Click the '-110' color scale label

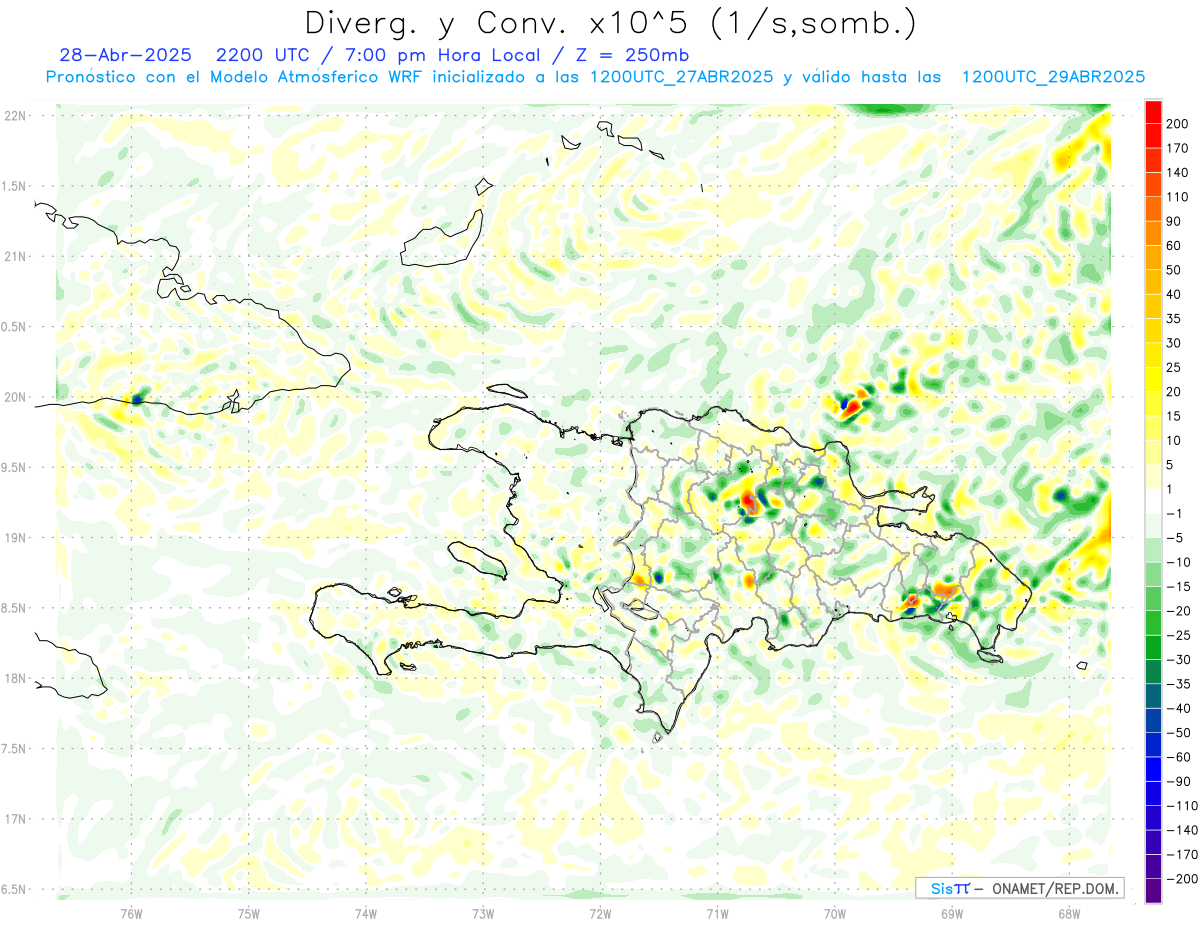click(1180, 806)
